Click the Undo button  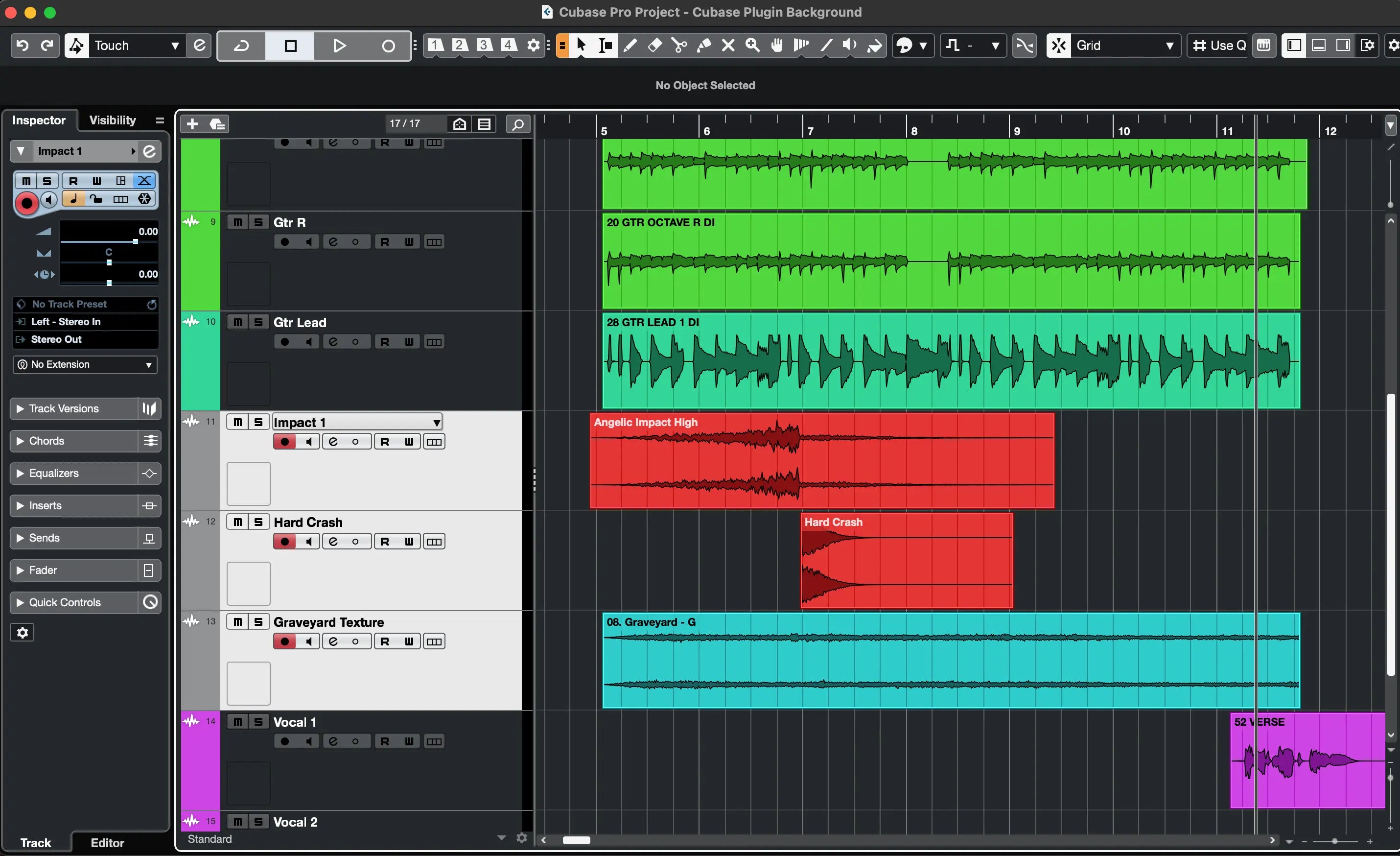coord(22,46)
